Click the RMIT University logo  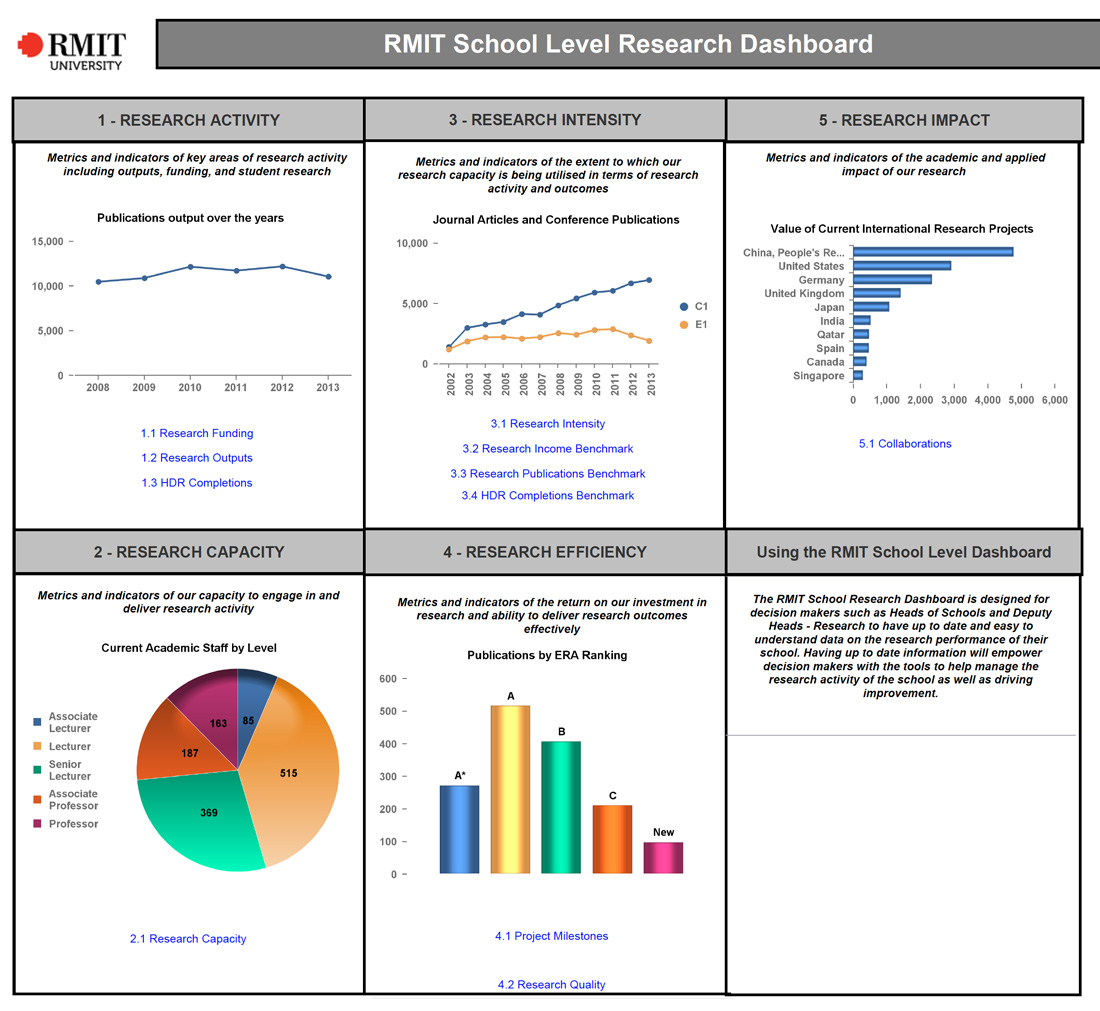point(72,50)
